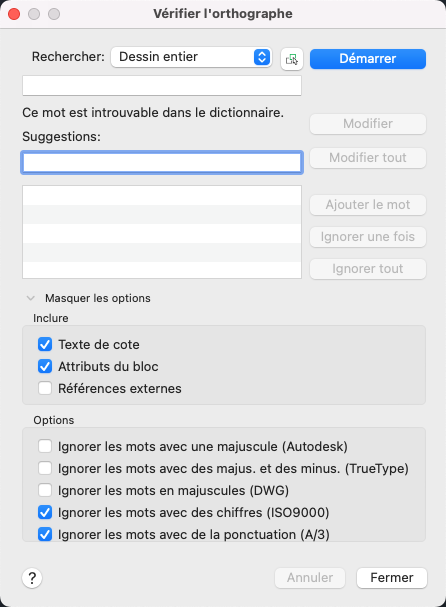Click the select objects icon button

(292, 59)
